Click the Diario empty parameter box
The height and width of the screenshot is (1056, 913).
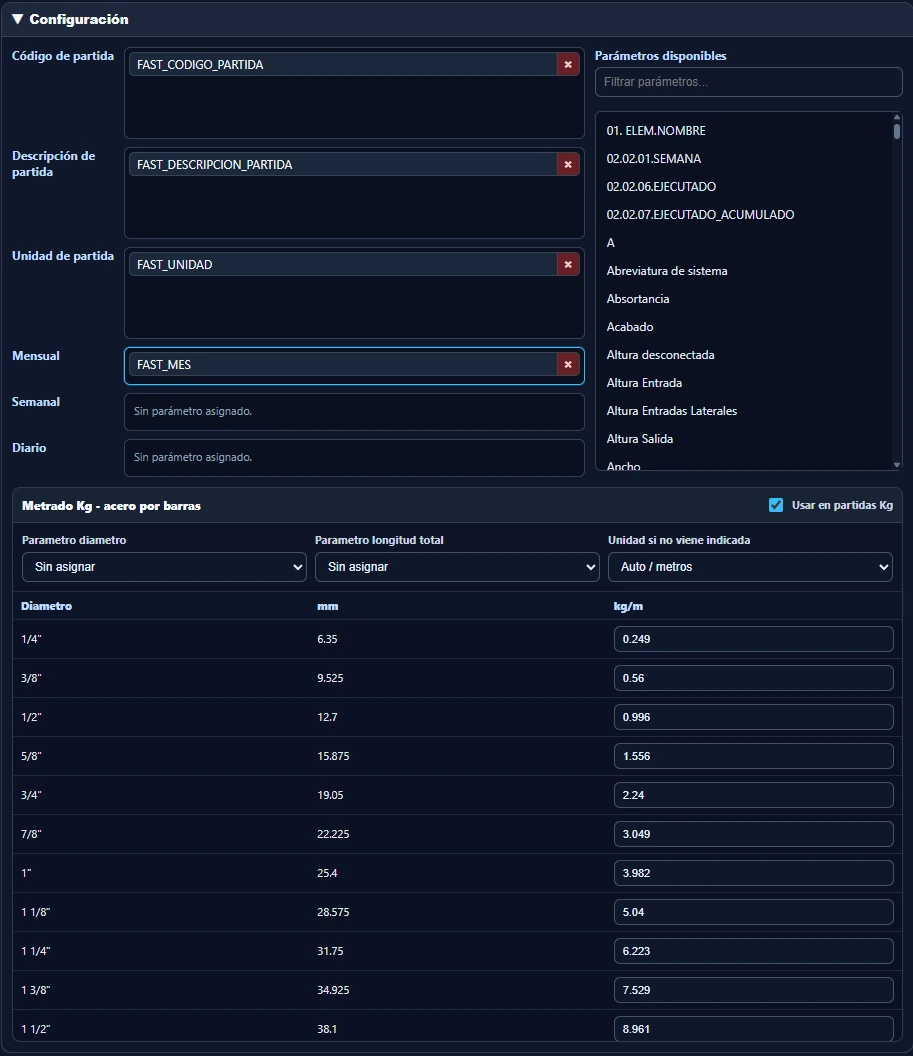pyautogui.click(x=354, y=457)
